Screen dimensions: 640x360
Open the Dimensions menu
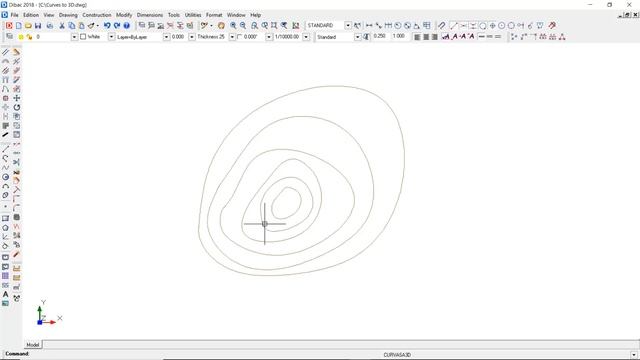click(x=150, y=15)
